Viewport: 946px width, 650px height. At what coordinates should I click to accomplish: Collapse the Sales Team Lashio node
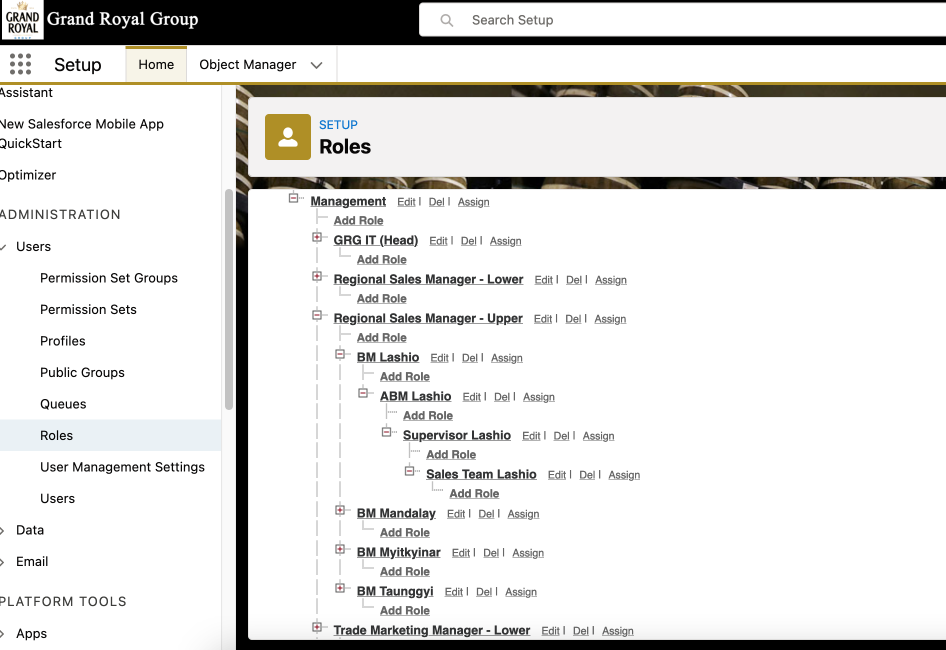coord(409,471)
